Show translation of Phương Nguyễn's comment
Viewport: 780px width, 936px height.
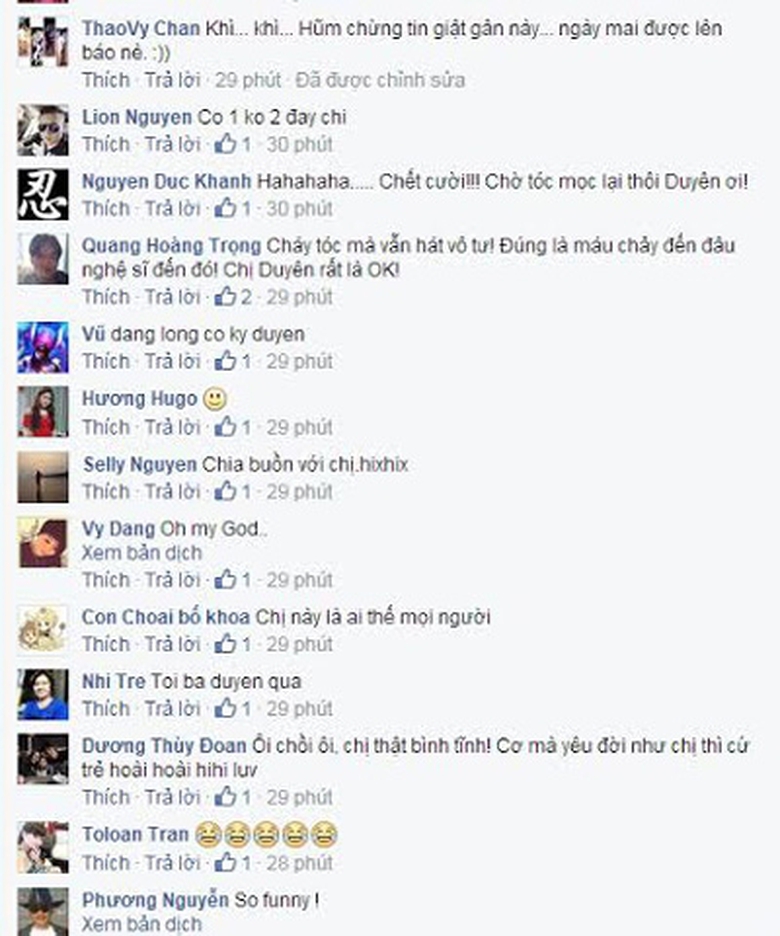click(141, 924)
